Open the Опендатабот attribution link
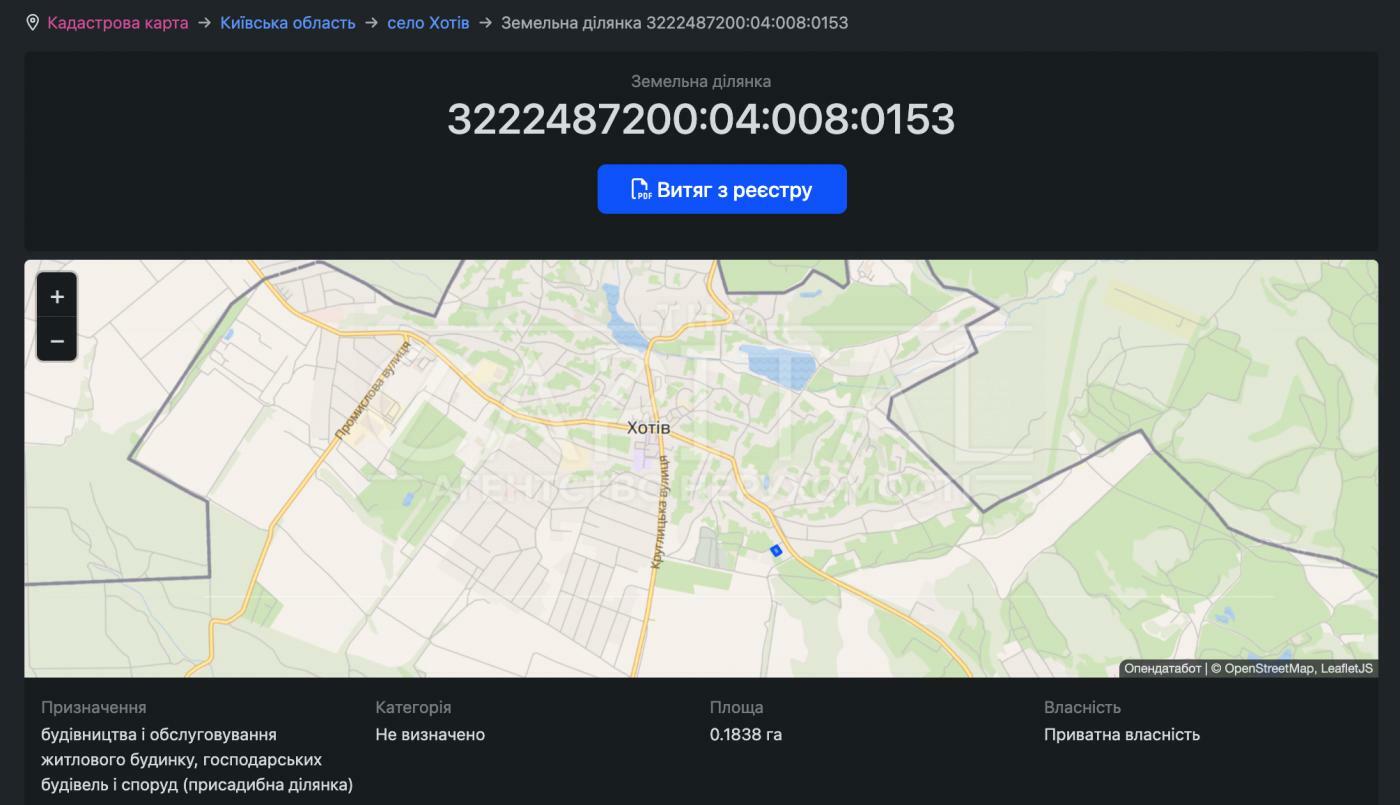The width and height of the screenshot is (1400, 805). [1162, 668]
